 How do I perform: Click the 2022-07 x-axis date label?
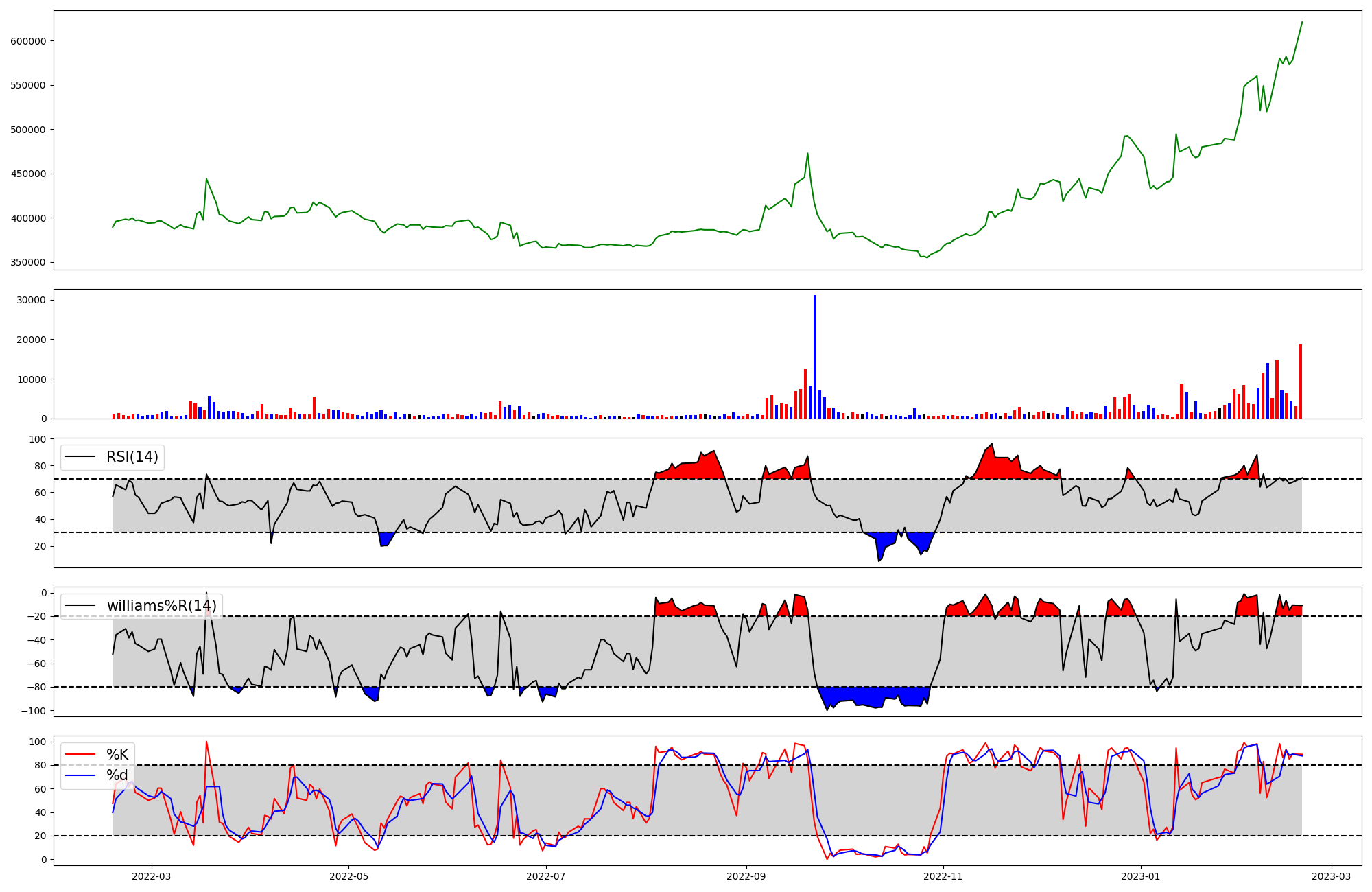coord(546,876)
